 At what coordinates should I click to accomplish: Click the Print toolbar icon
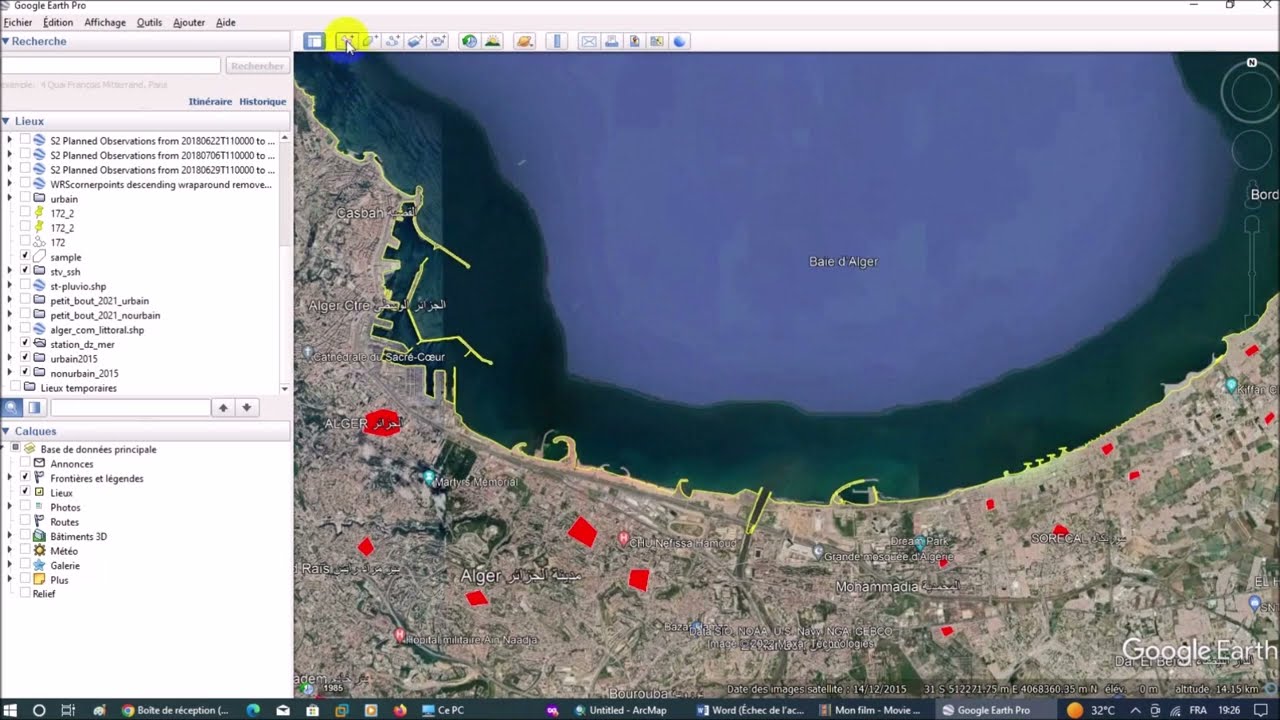pyautogui.click(x=611, y=41)
